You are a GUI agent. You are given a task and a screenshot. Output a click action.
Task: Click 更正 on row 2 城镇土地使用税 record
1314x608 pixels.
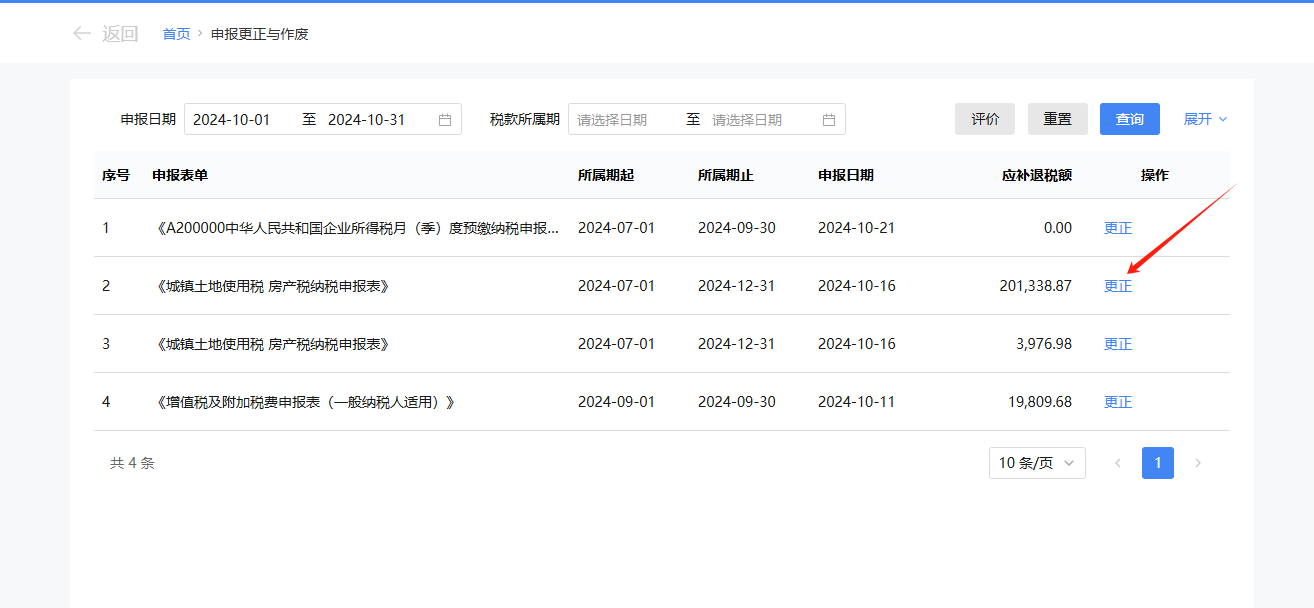pyautogui.click(x=1117, y=285)
